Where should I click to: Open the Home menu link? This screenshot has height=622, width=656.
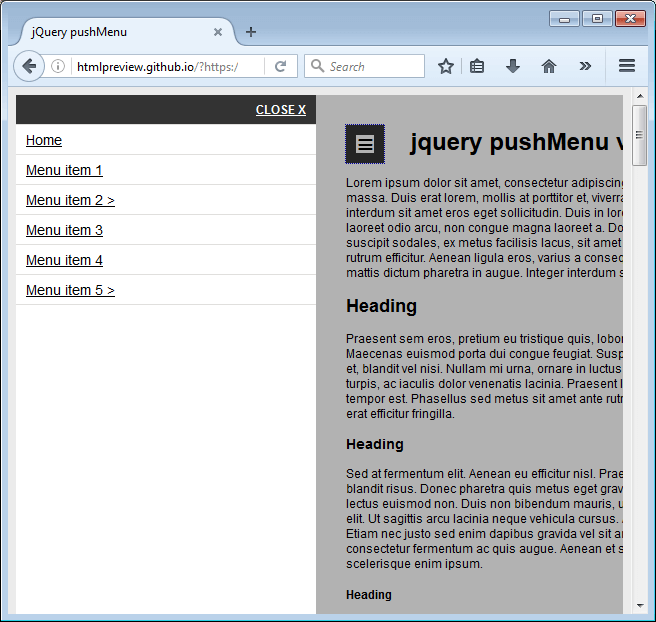(x=44, y=140)
